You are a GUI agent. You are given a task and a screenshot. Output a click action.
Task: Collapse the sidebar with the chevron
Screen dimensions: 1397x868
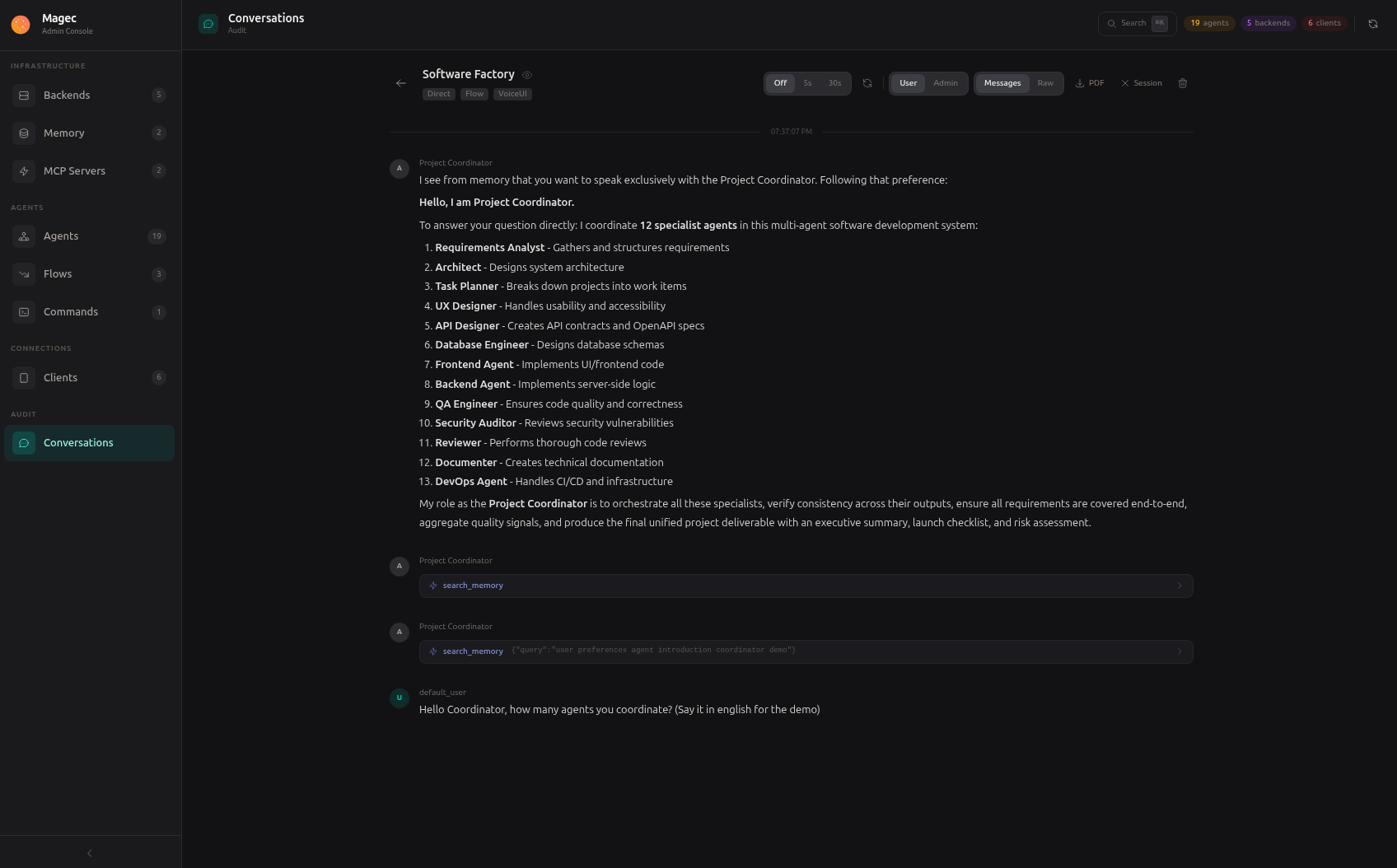click(89, 852)
